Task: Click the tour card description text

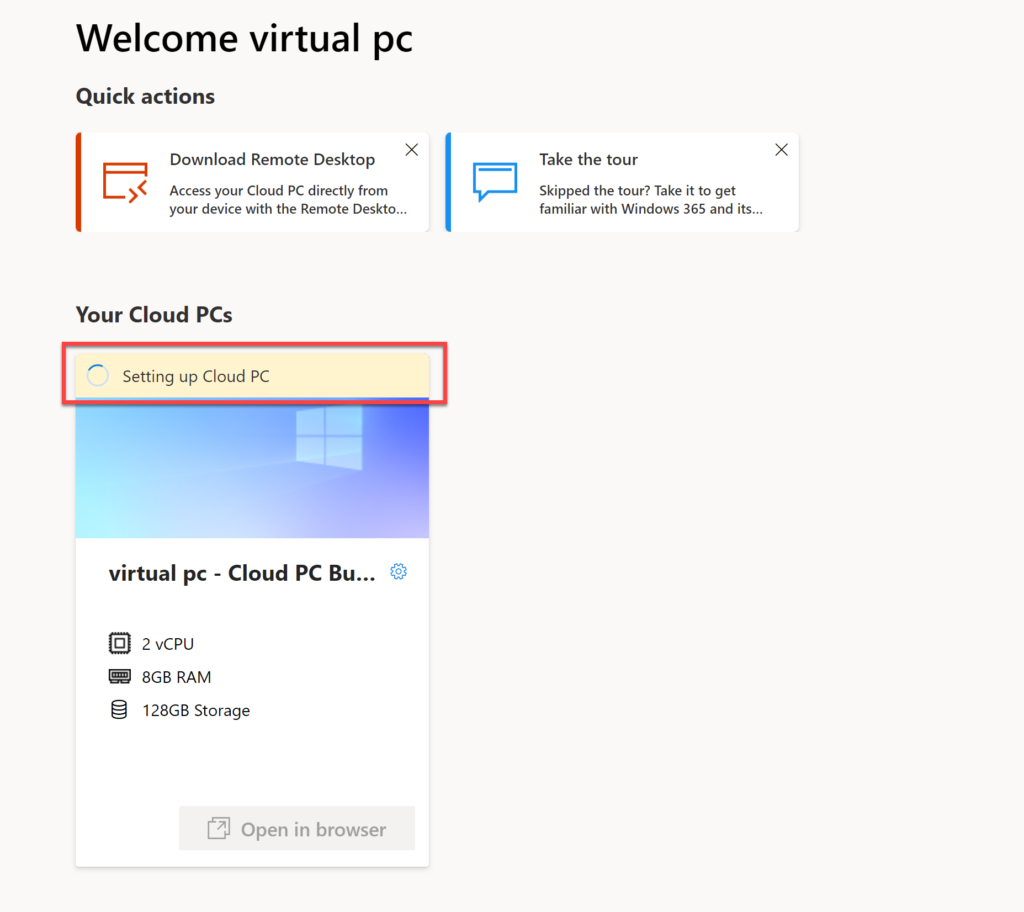Action: click(x=650, y=200)
